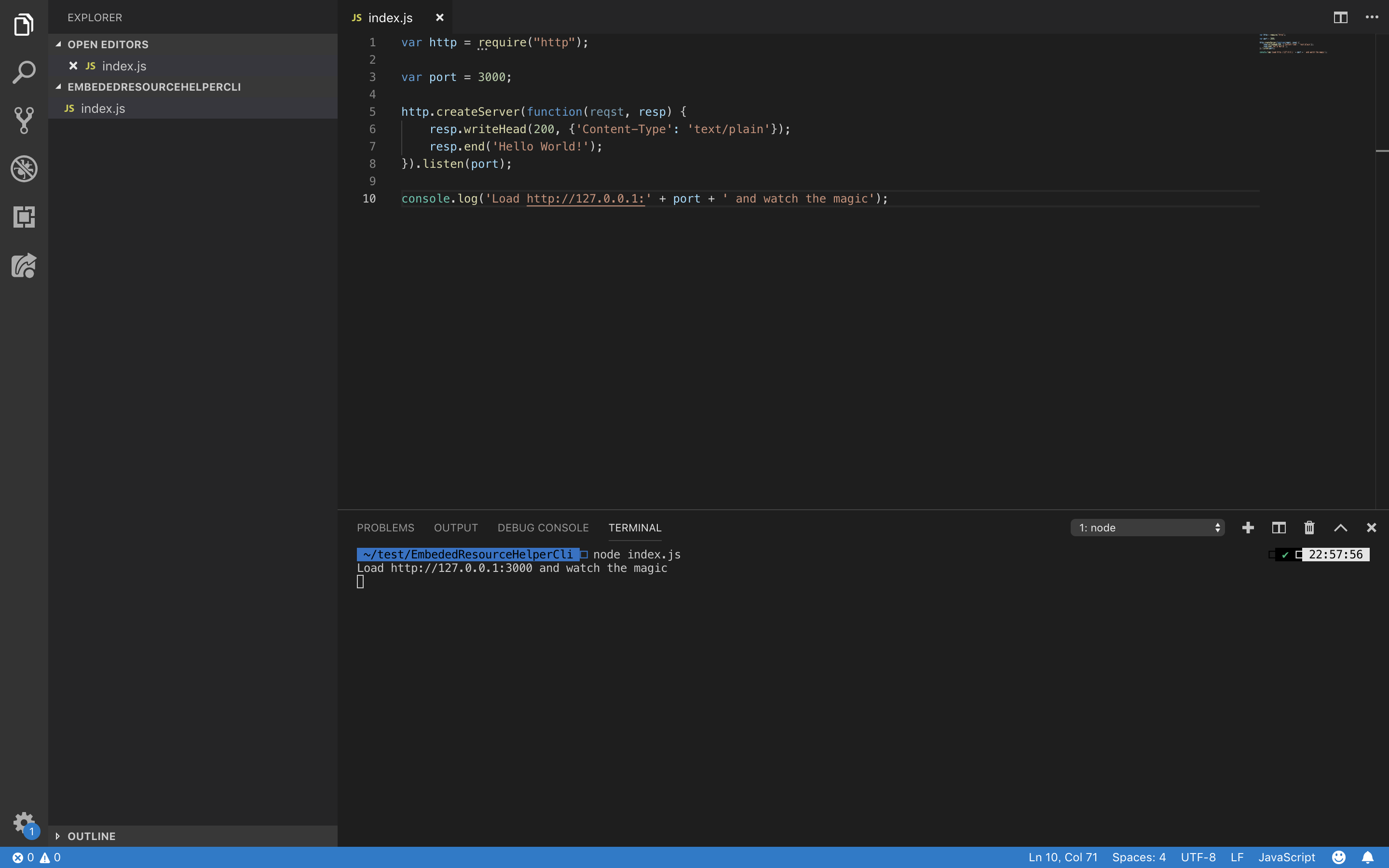Click 'text/plain' string on line 6
Viewport: 1389px width, 868px height.
coord(729,129)
